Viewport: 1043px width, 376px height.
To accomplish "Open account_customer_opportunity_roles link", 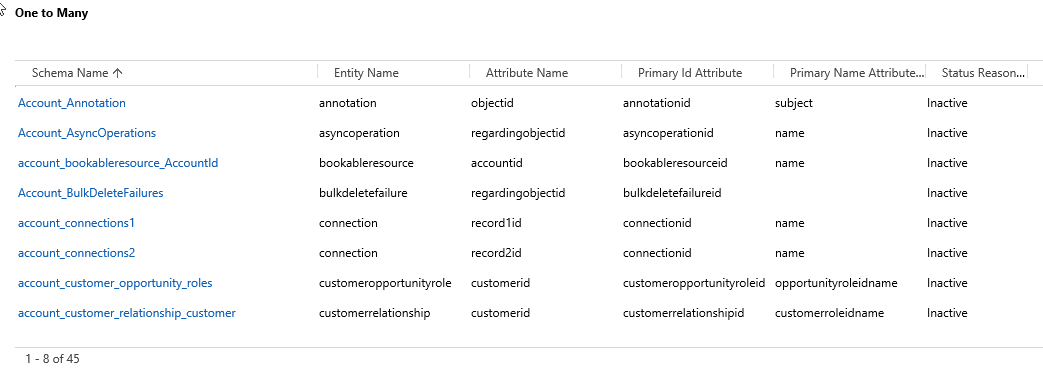I will point(115,283).
